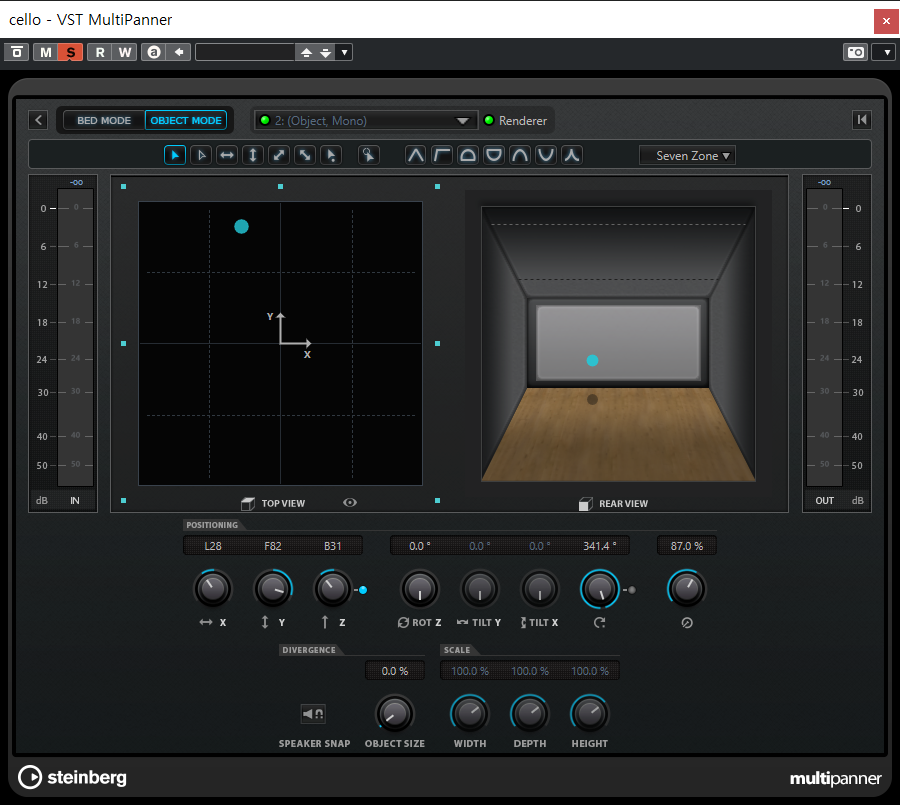The image size is (900, 805).
Task: Load next preset with down arrow
Action: (x=325, y=52)
